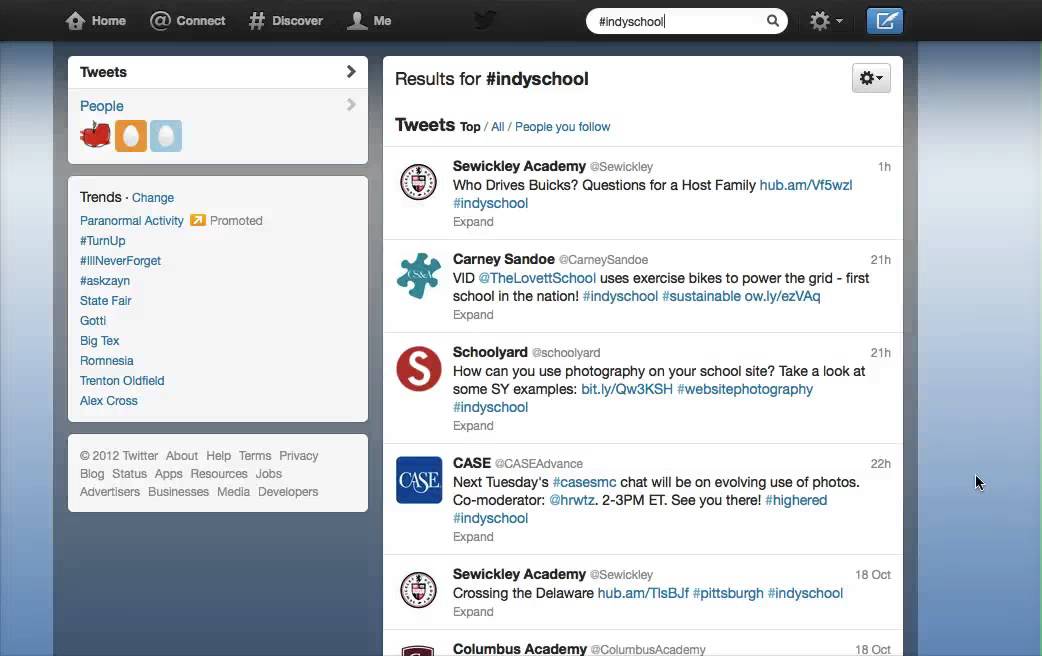Image resolution: width=1042 pixels, height=656 pixels.
Task: Open the State Fair trend
Action: tap(106, 300)
